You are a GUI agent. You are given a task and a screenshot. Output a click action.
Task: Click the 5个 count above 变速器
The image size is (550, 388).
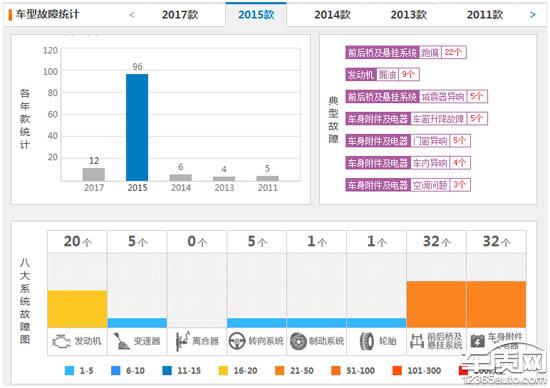click(138, 242)
